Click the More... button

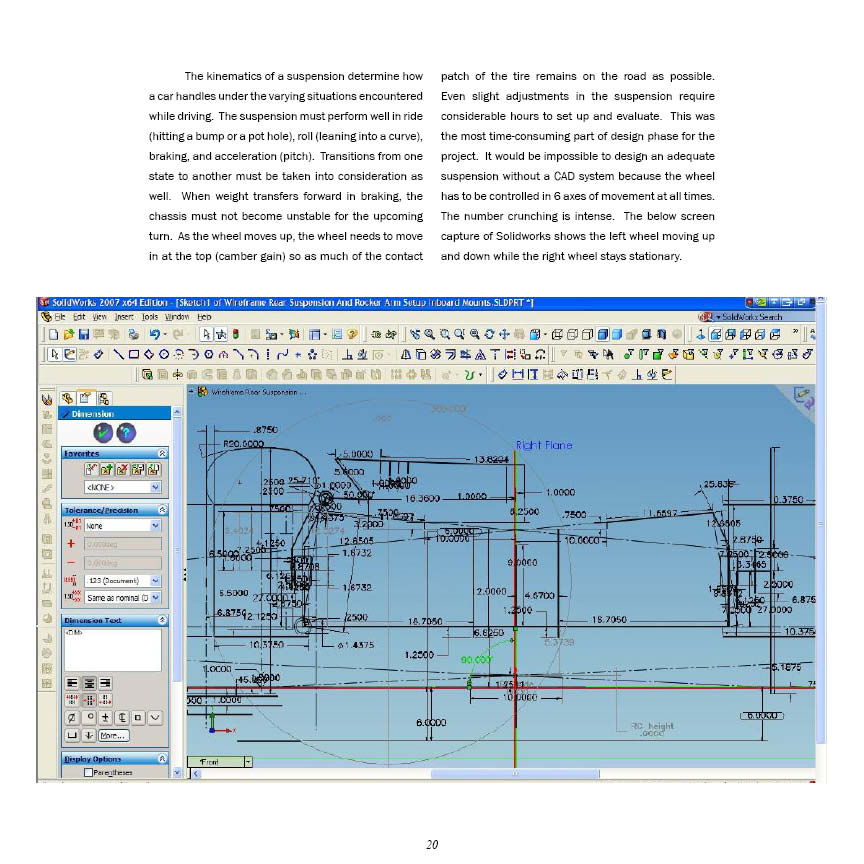click(113, 735)
